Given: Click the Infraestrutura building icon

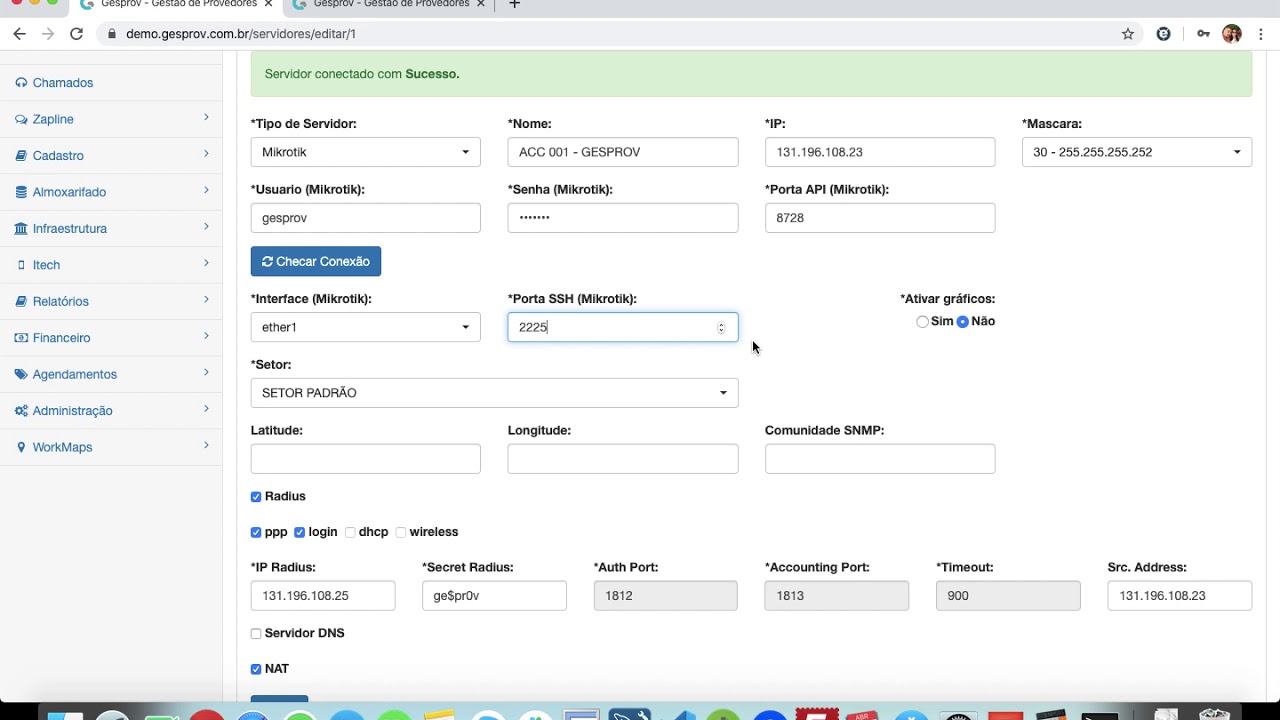Looking at the screenshot, I should click(21, 229).
